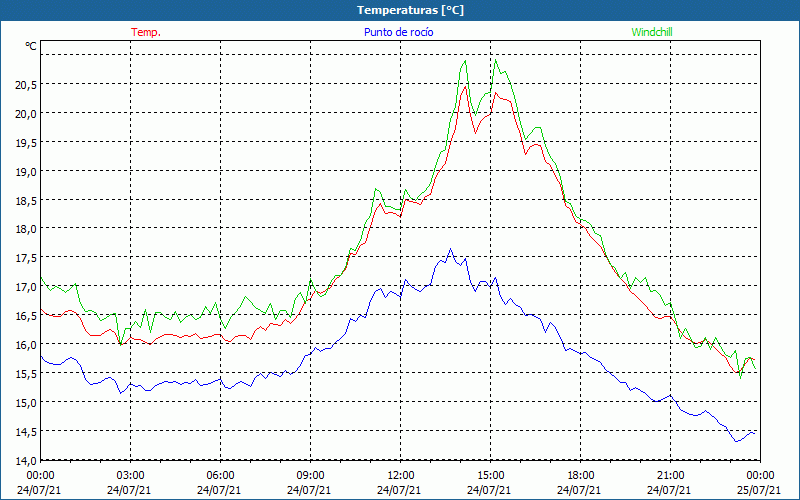Screen dimensions: 800x500
Task: Select the red Temp. legend label
Action: point(146,32)
